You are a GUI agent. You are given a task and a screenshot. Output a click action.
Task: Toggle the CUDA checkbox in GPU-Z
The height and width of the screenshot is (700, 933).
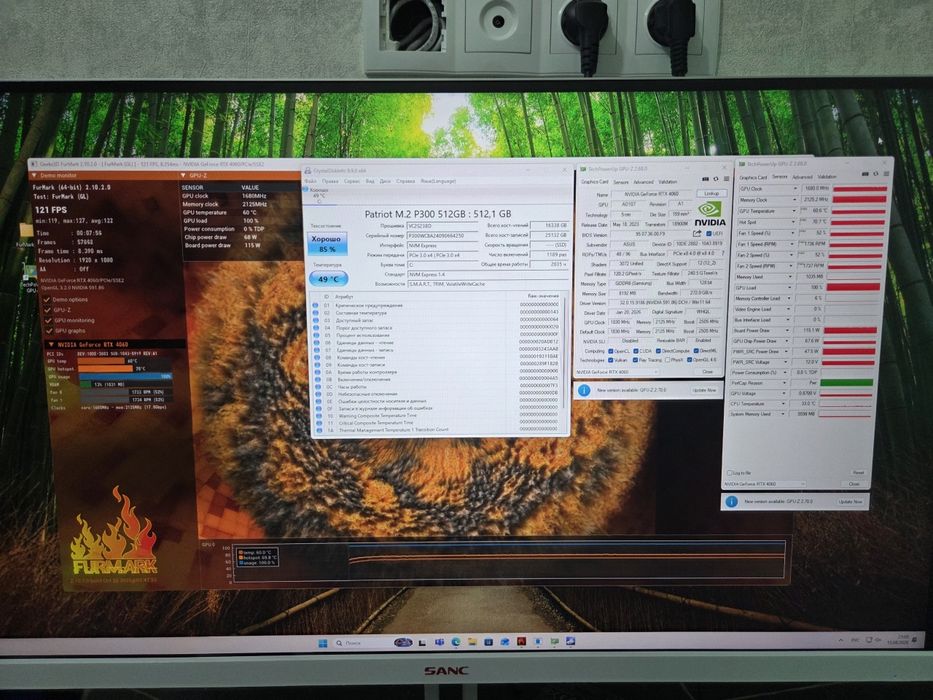click(x=635, y=351)
